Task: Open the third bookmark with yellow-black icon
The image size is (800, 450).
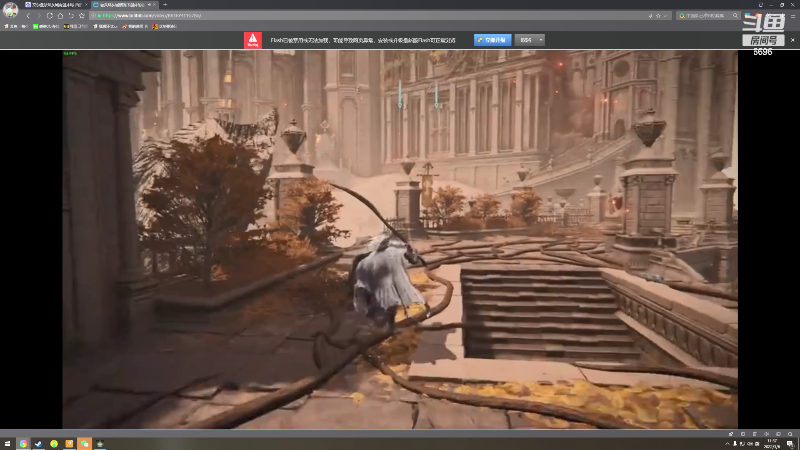Action: tap(77, 26)
